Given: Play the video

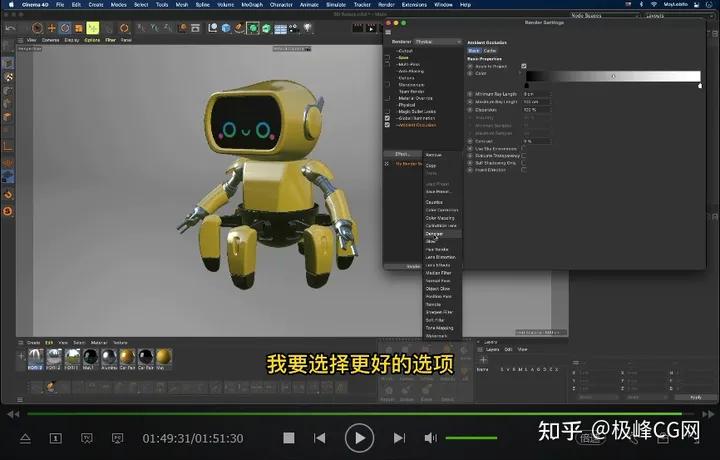Looking at the screenshot, I should click(359, 438).
